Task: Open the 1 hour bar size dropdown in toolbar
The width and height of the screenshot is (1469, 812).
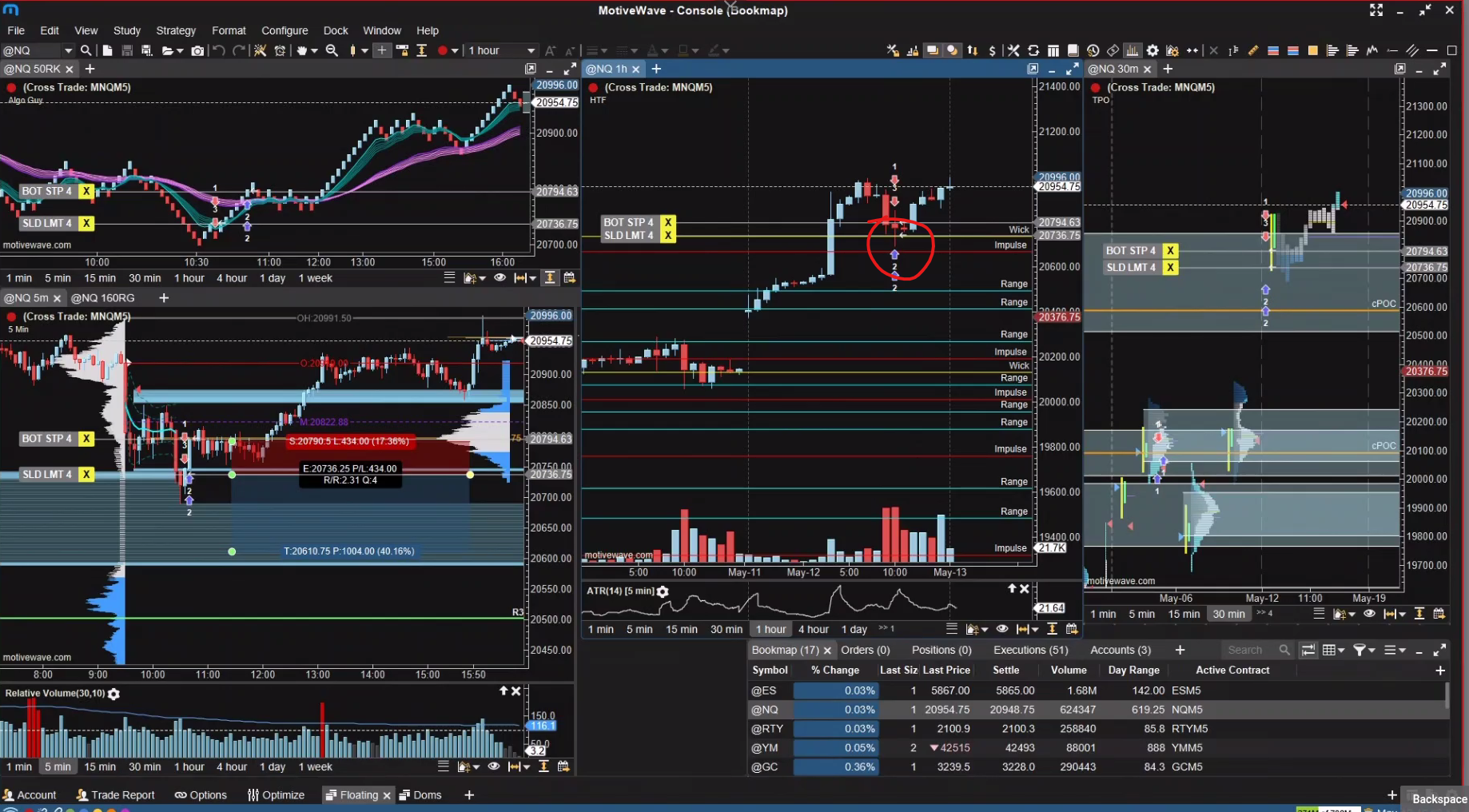Action: pyautogui.click(x=531, y=50)
